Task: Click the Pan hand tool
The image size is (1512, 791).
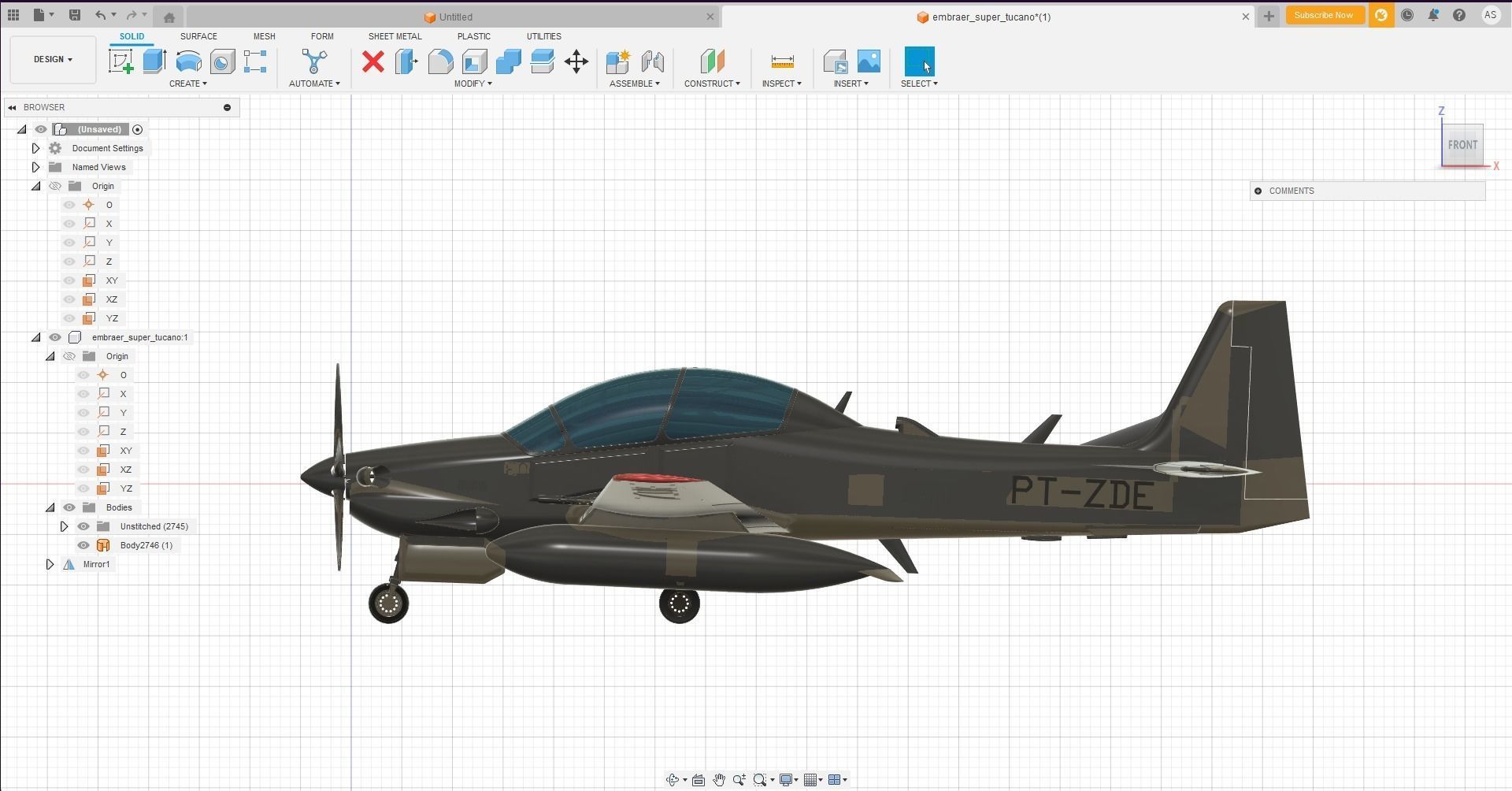Action: point(719,780)
